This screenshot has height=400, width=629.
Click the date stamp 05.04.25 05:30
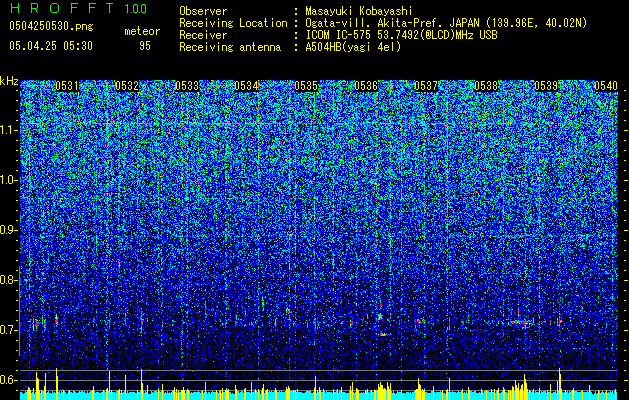click(51, 46)
